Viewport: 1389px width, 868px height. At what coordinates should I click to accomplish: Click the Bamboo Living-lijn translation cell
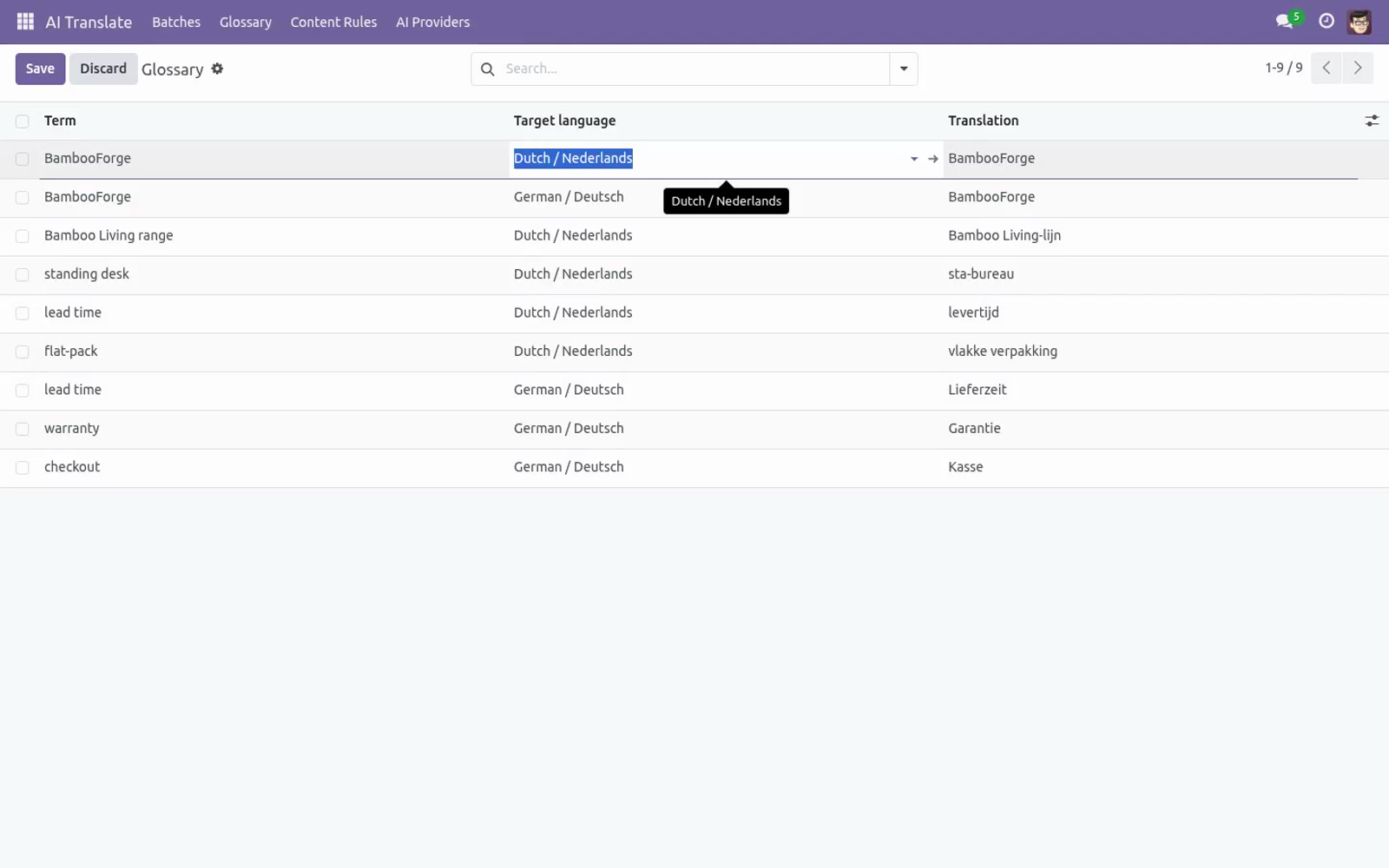1004,236
